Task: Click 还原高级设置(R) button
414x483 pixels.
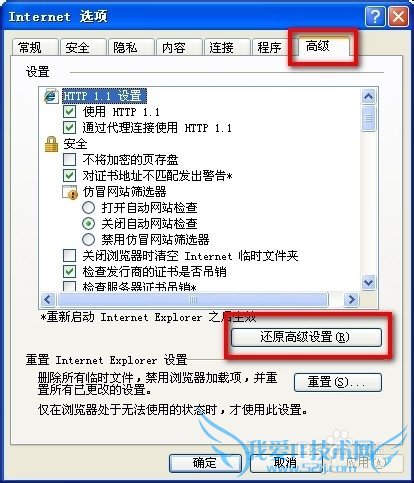Action: [306, 337]
